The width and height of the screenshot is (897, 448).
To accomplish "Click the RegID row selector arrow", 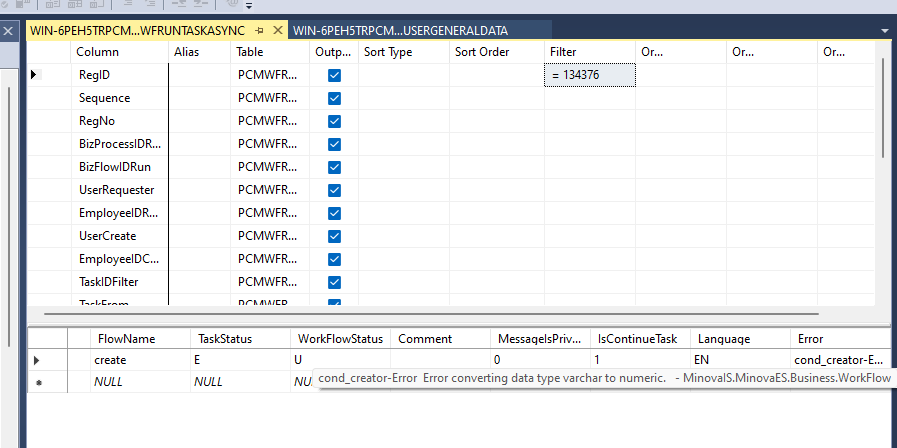I will point(36,75).
